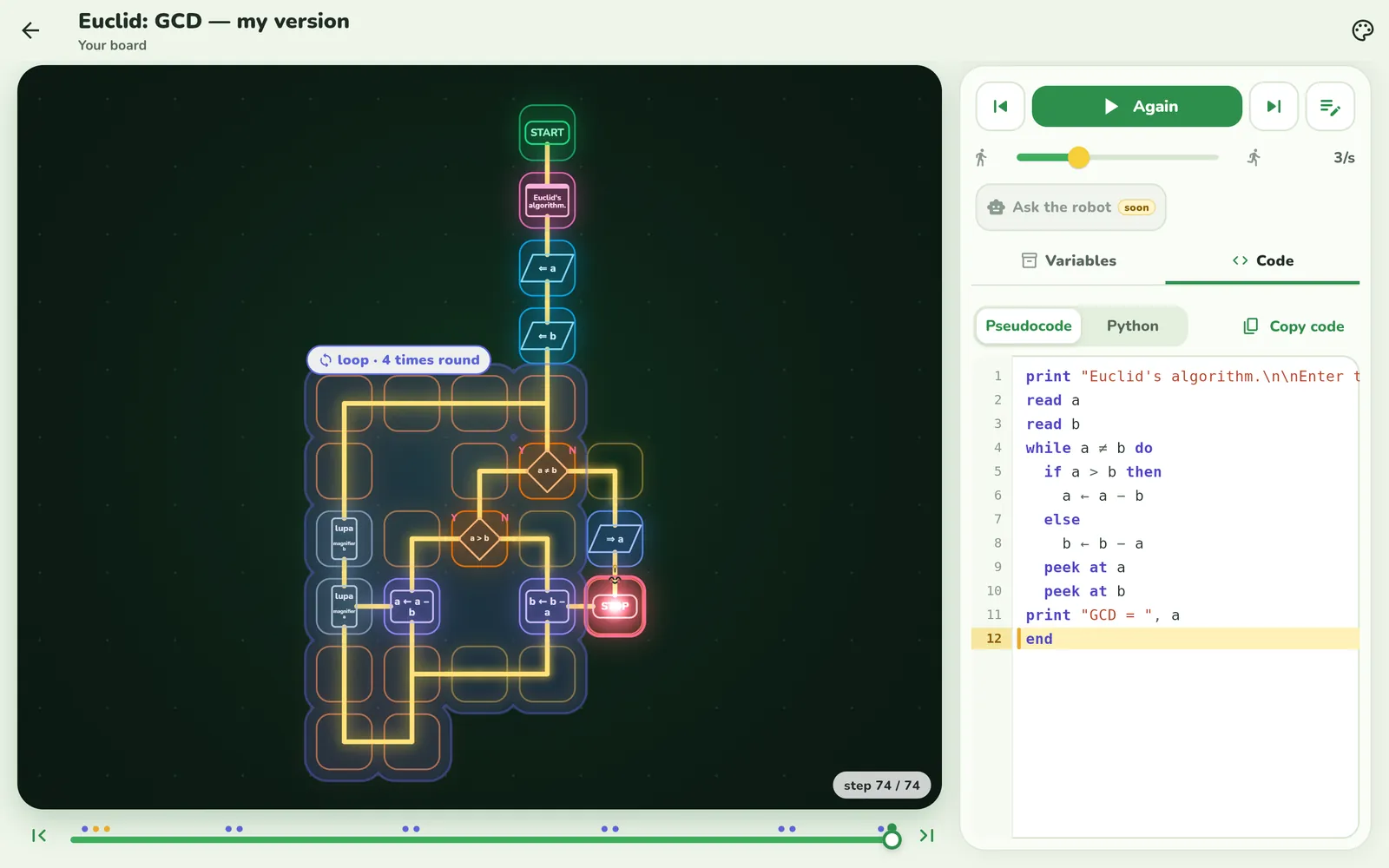The width and height of the screenshot is (1389, 868).
Task: Click the timeline scrubber handle
Action: (x=892, y=838)
